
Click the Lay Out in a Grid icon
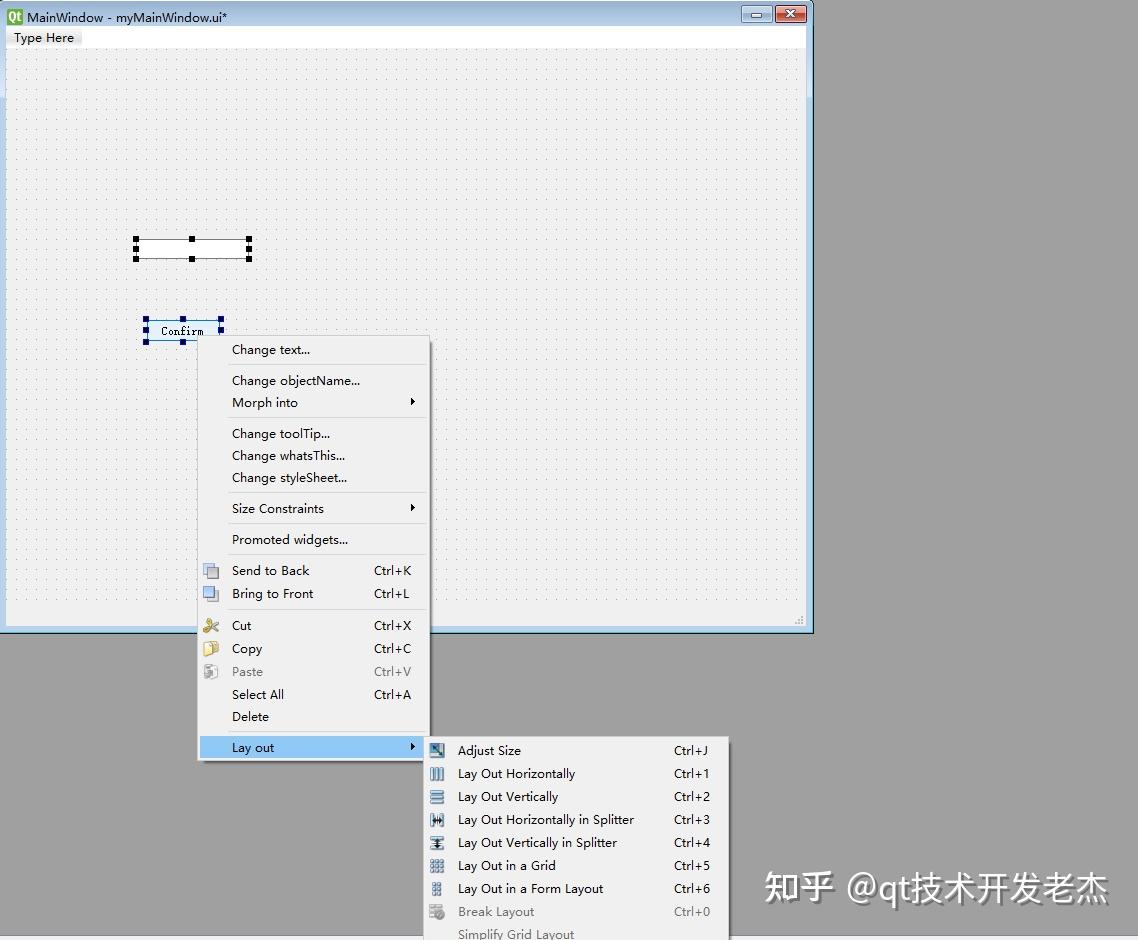[x=437, y=865]
